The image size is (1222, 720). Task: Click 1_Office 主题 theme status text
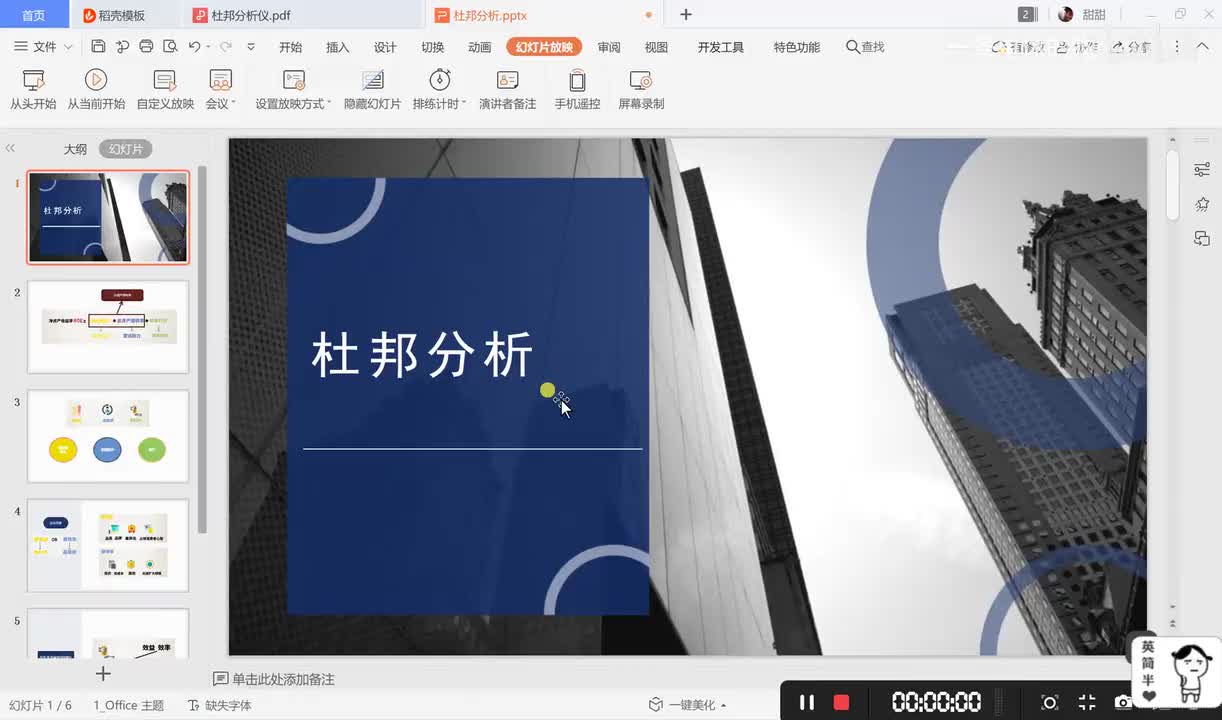pyautogui.click(x=128, y=705)
